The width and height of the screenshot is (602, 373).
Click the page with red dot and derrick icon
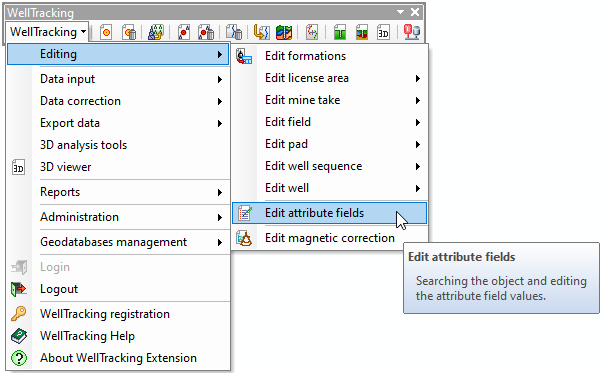tap(184, 32)
